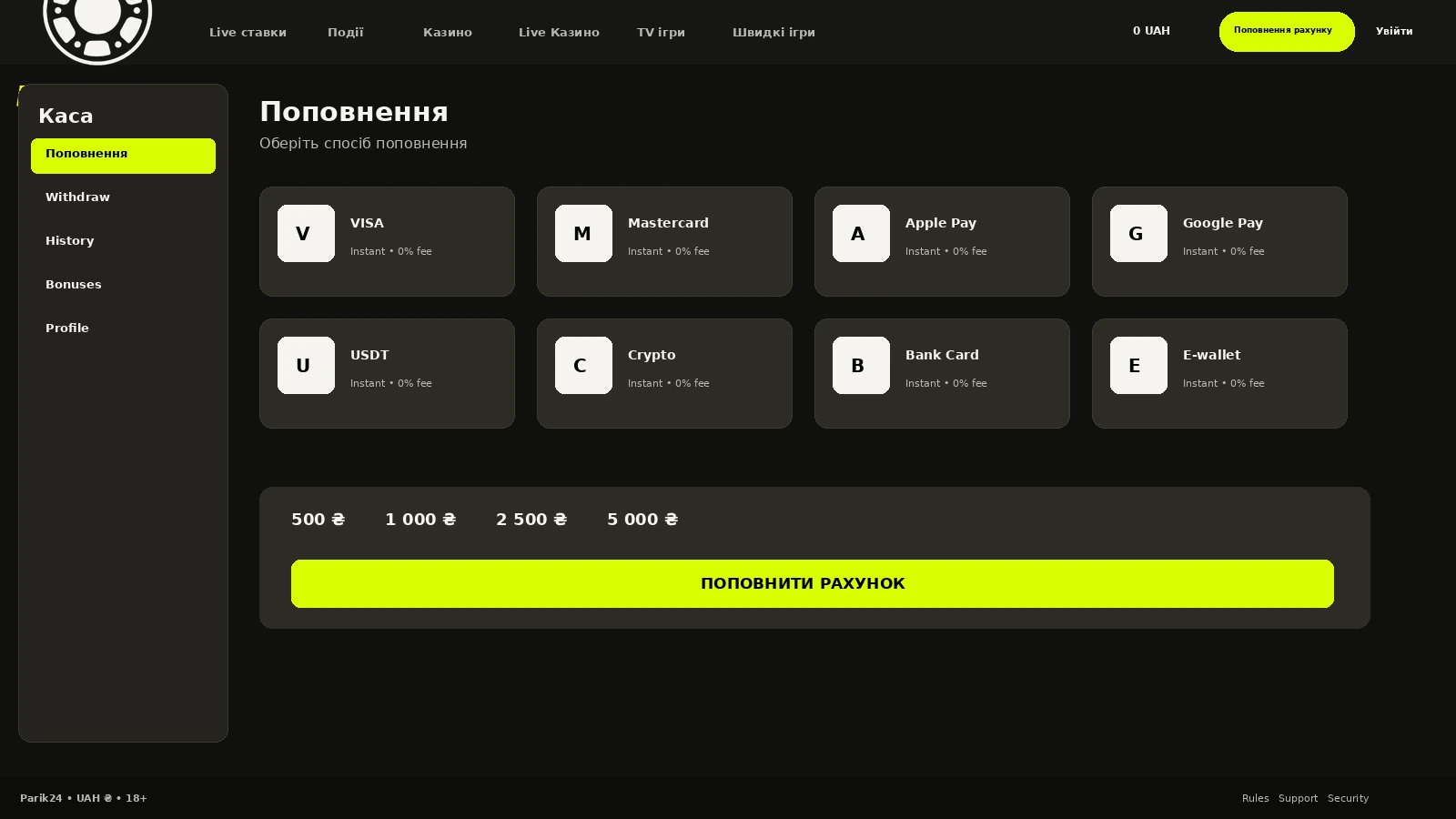Image resolution: width=1456 pixels, height=819 pixels.
Task: Open the Security footer link
Action: (x=1348, y=798)
